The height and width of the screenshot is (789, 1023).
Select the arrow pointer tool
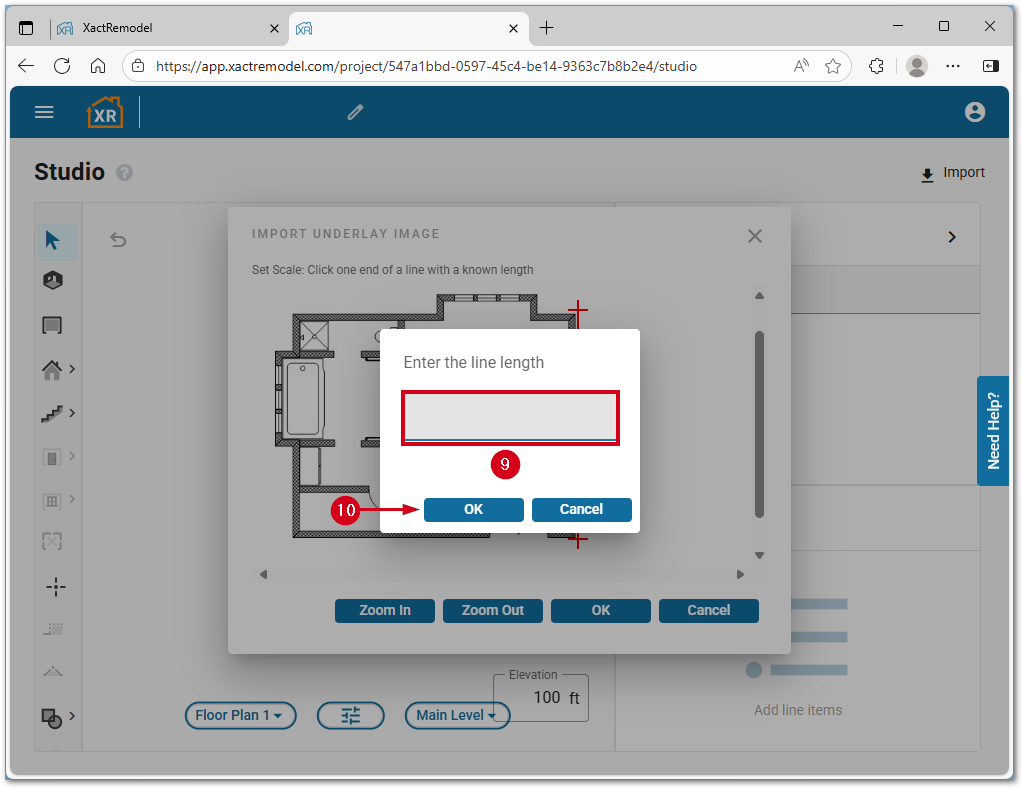pyautogui.click(x=53, y=240)
